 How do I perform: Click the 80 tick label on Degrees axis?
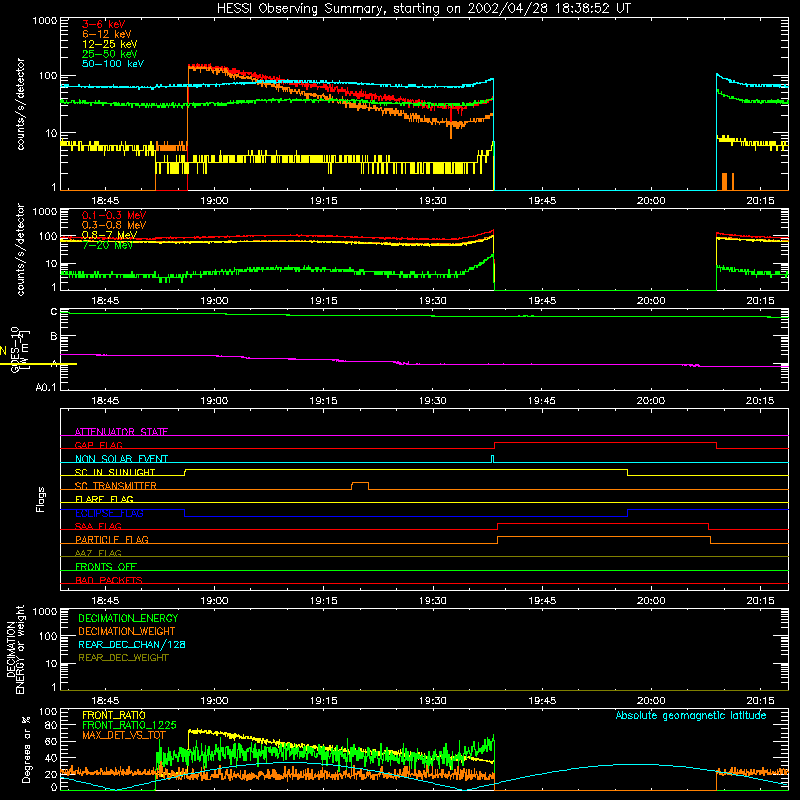tap(51, 724)
